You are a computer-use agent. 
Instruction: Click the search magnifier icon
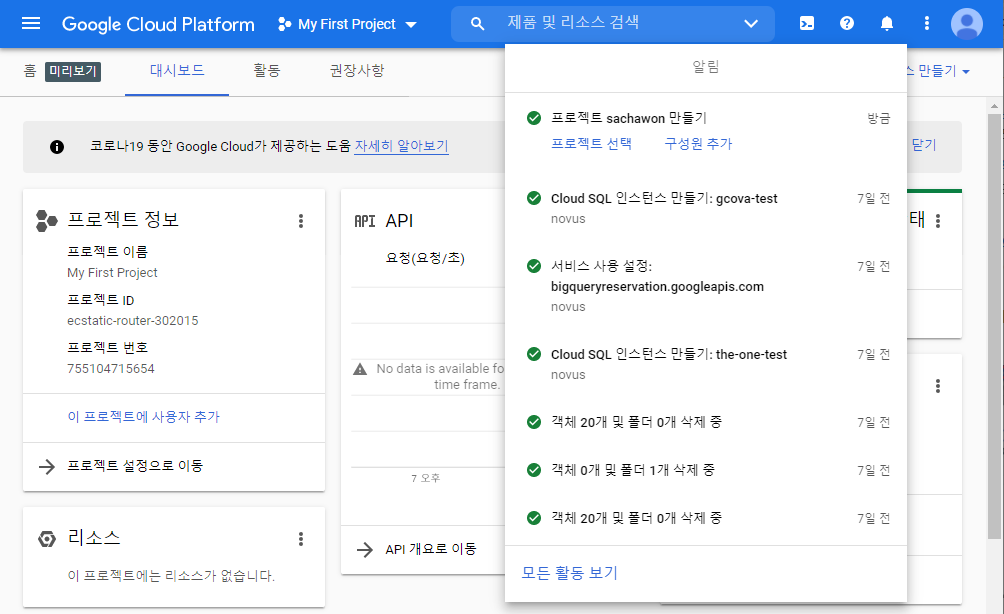(477, 24)
